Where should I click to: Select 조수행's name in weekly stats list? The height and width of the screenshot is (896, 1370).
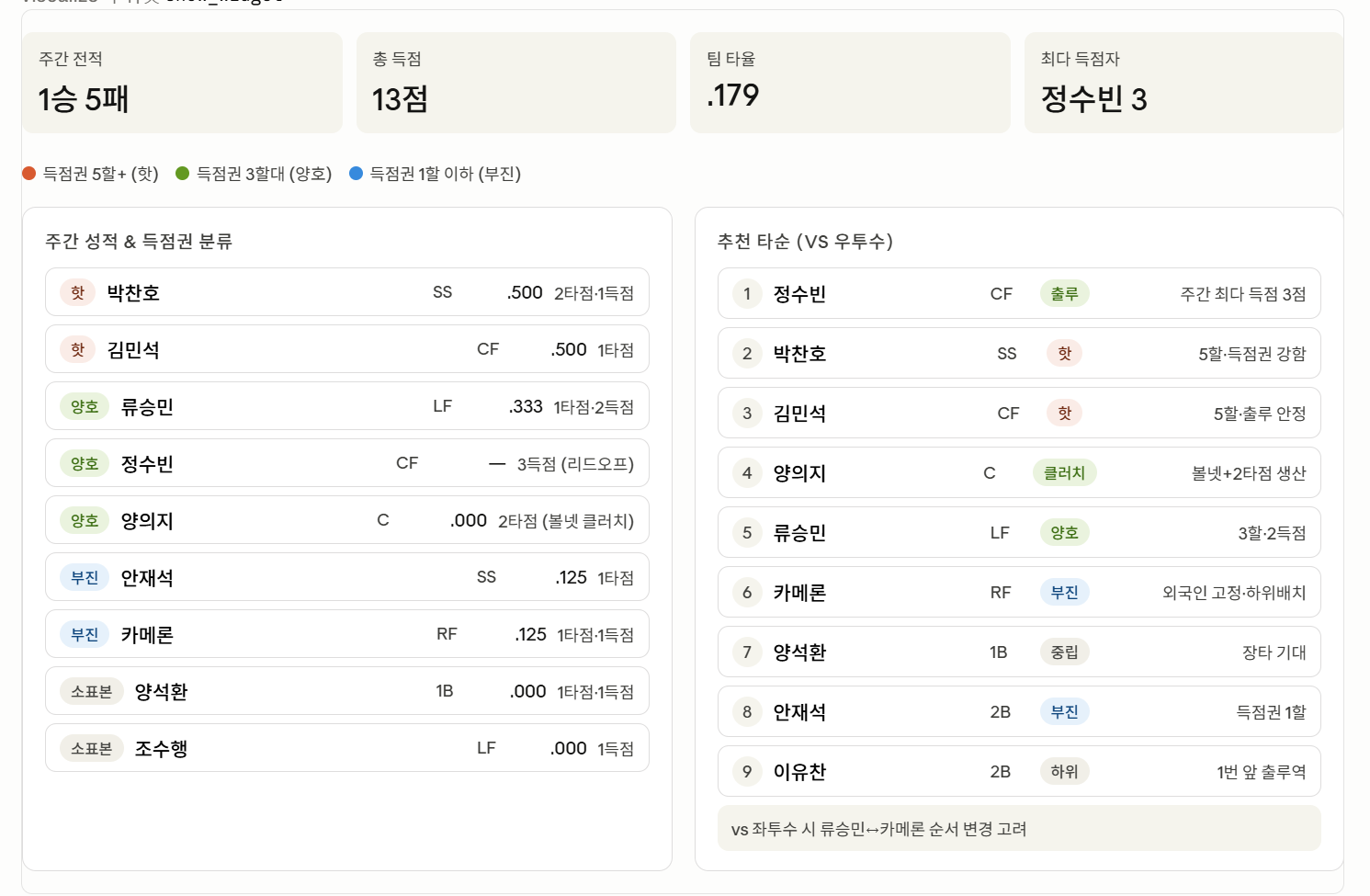click(161, 749)
